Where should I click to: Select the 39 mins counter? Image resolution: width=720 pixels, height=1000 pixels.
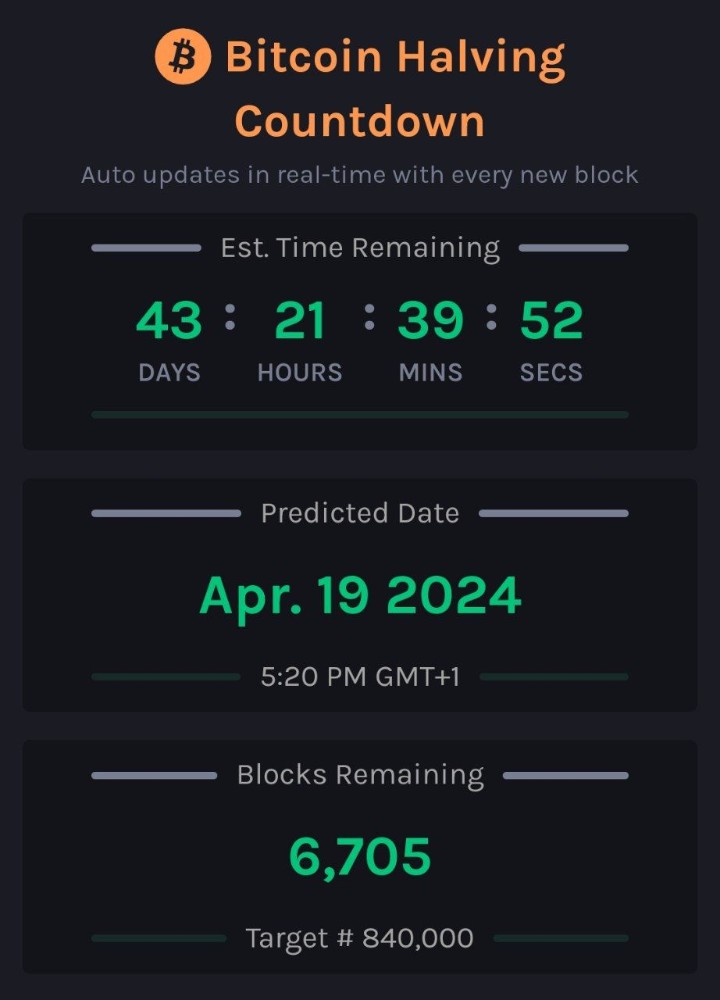pos(430,320)
